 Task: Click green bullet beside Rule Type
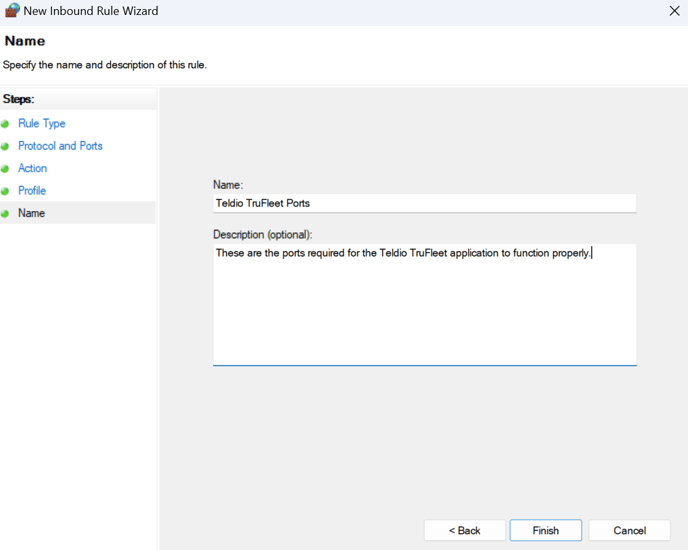[5, 124]
